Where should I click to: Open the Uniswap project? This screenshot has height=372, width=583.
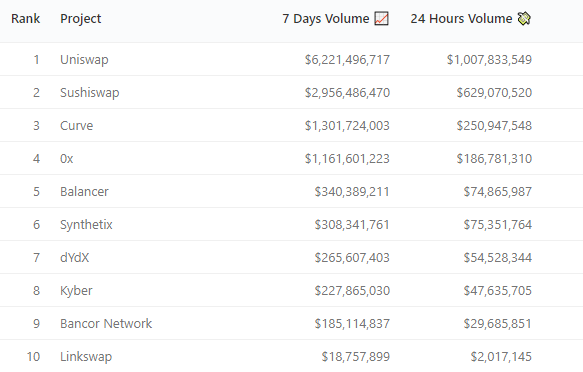tap(84, 59)
